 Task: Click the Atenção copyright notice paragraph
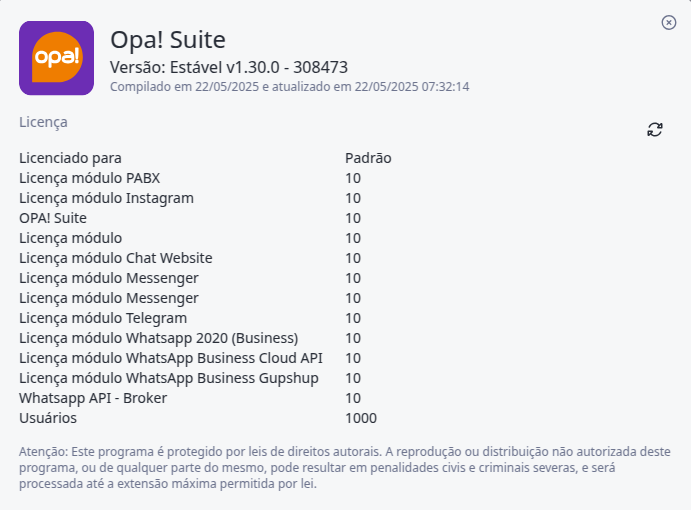(x=345, y=468)
